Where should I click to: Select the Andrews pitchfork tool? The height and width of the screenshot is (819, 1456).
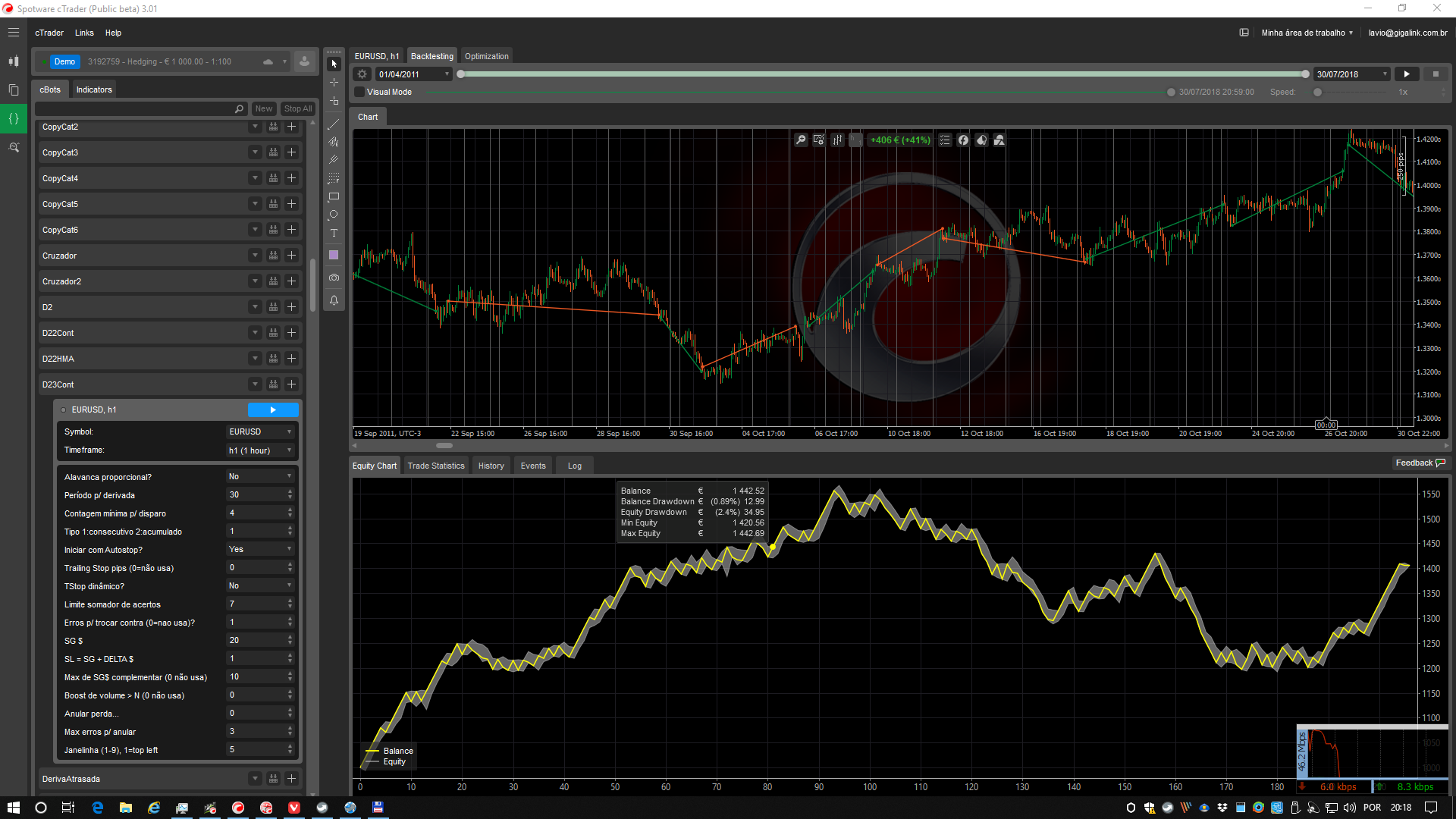point(334,160)
